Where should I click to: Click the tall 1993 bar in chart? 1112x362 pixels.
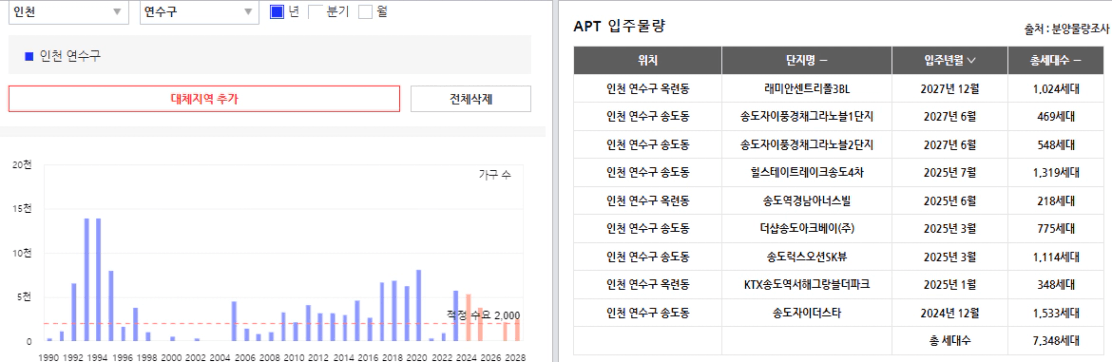87,280
